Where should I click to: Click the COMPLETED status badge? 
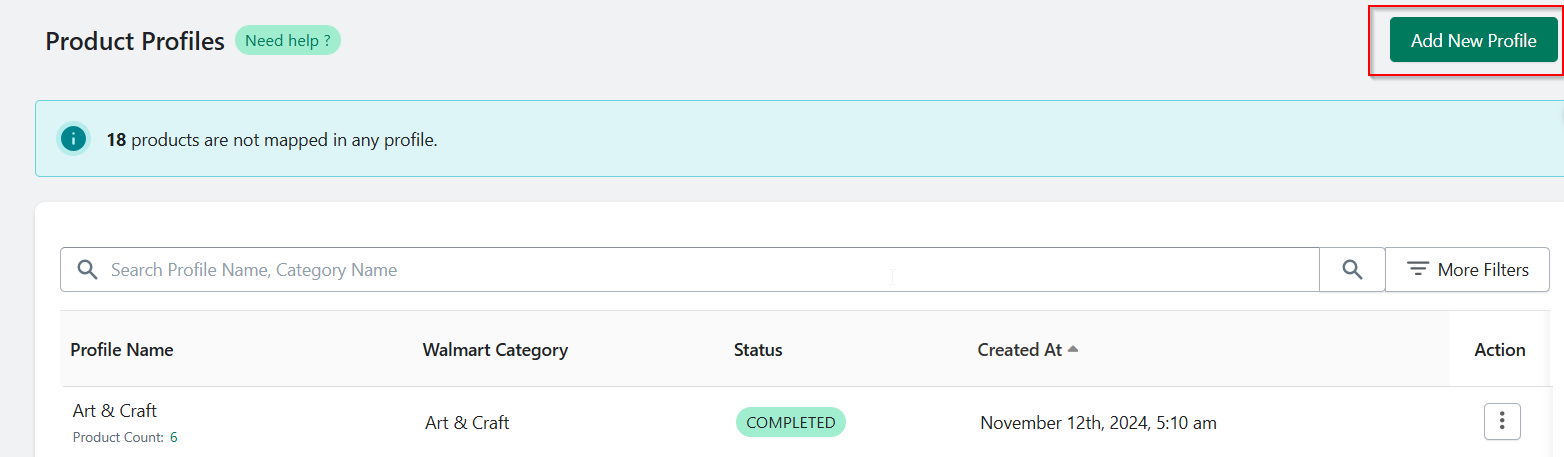791,422
